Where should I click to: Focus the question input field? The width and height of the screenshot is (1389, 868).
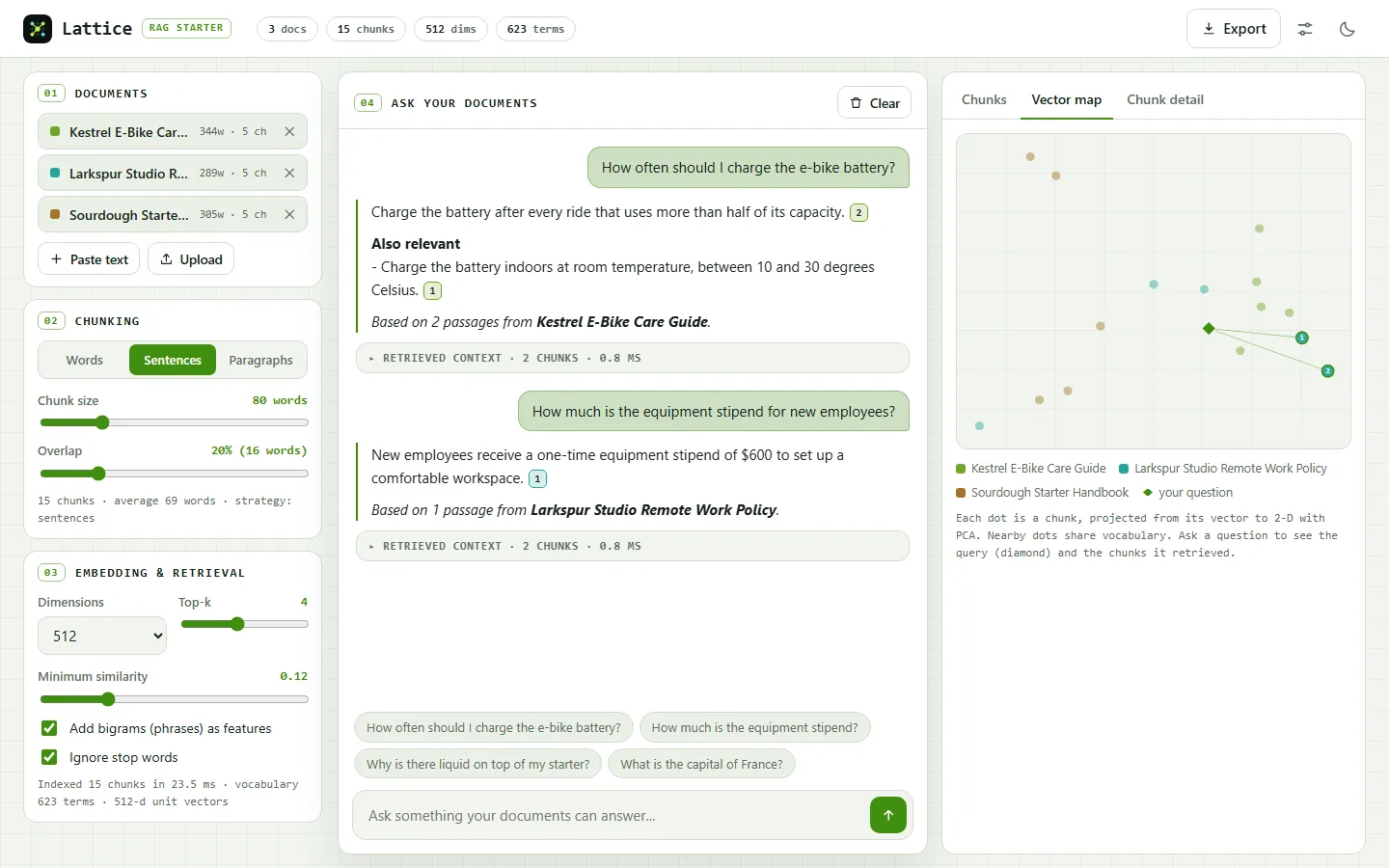coord(613,816)
